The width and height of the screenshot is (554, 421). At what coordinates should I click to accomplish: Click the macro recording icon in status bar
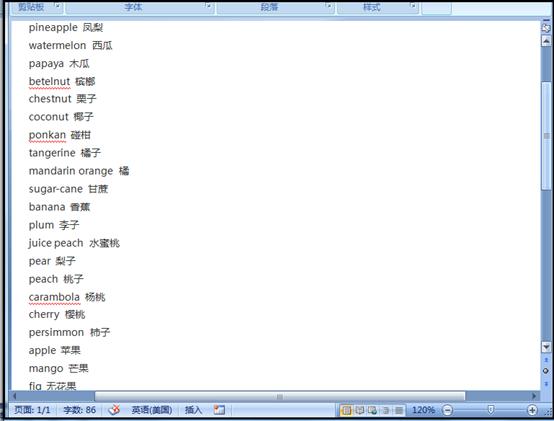pyautogui.click(x=219, y=410)
